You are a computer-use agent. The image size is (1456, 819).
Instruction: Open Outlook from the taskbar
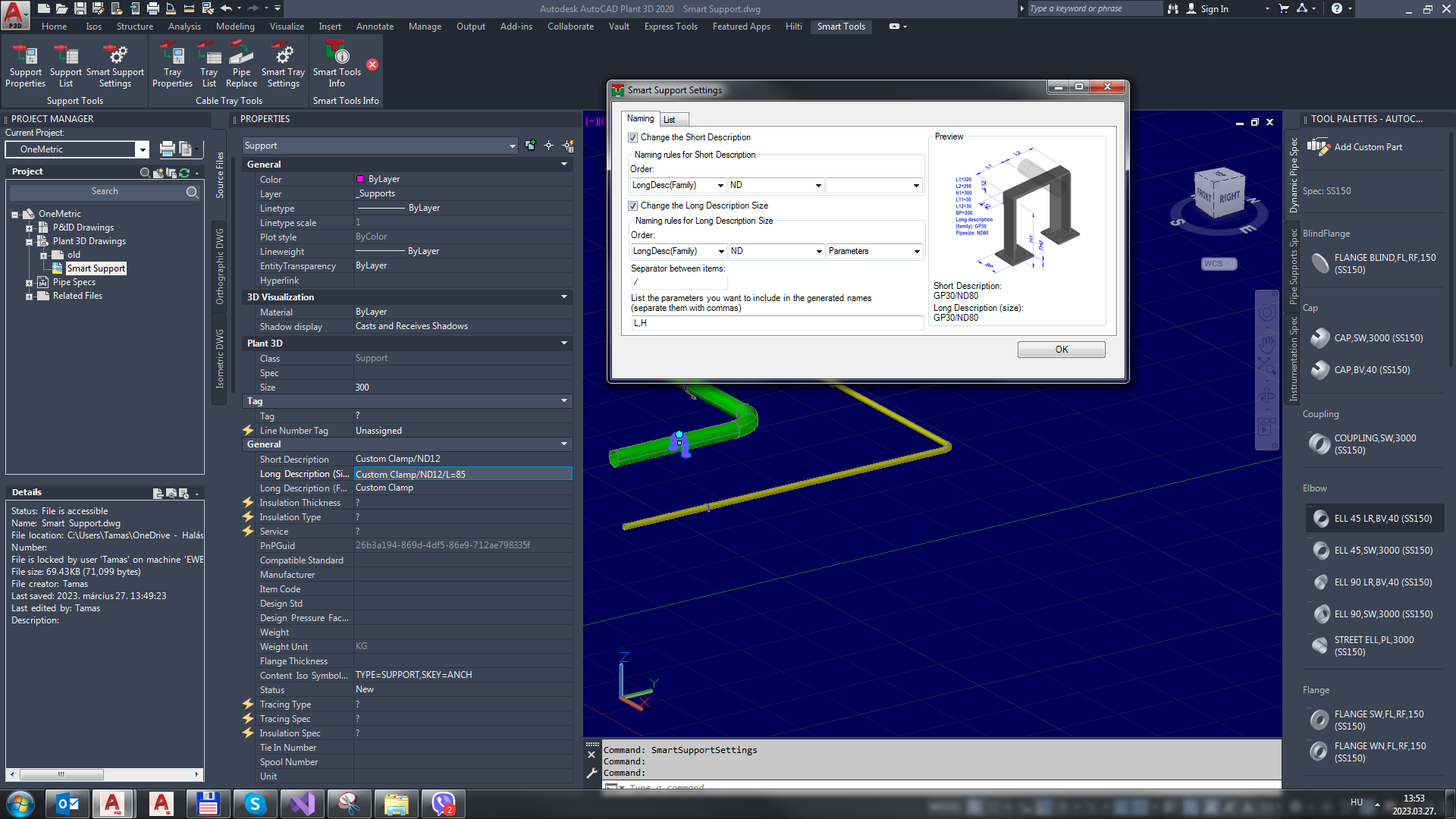[67, 804]
